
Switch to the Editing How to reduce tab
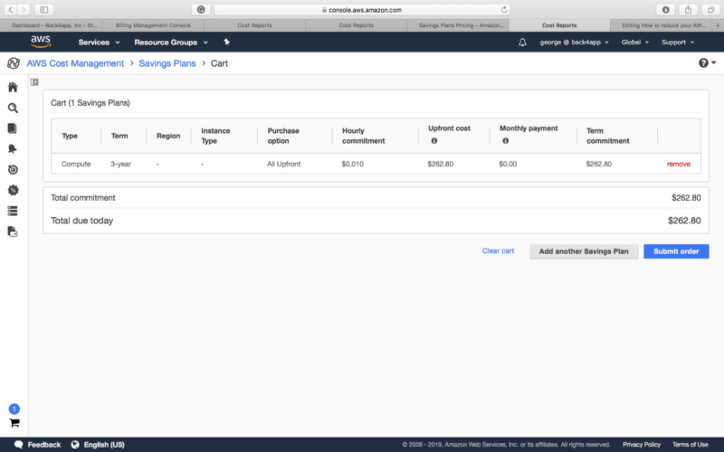(x=661, y=25)
